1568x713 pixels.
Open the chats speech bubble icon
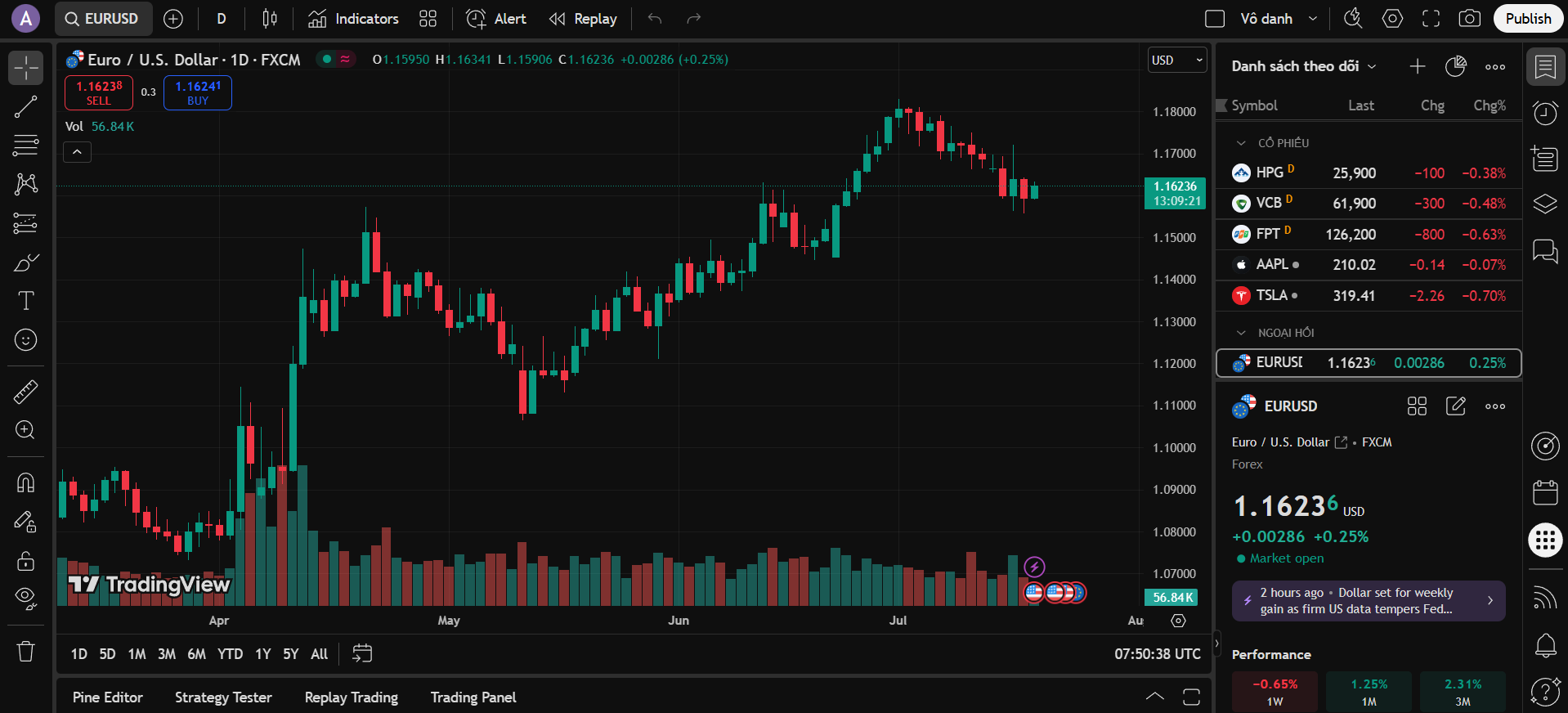coord(1545,250)
